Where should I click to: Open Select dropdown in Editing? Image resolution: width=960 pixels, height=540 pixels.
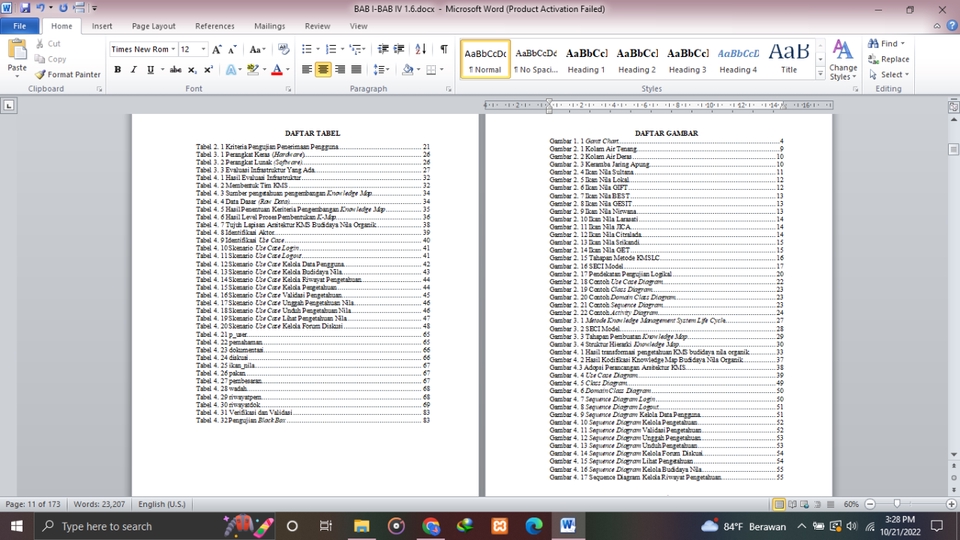(889, 74)
